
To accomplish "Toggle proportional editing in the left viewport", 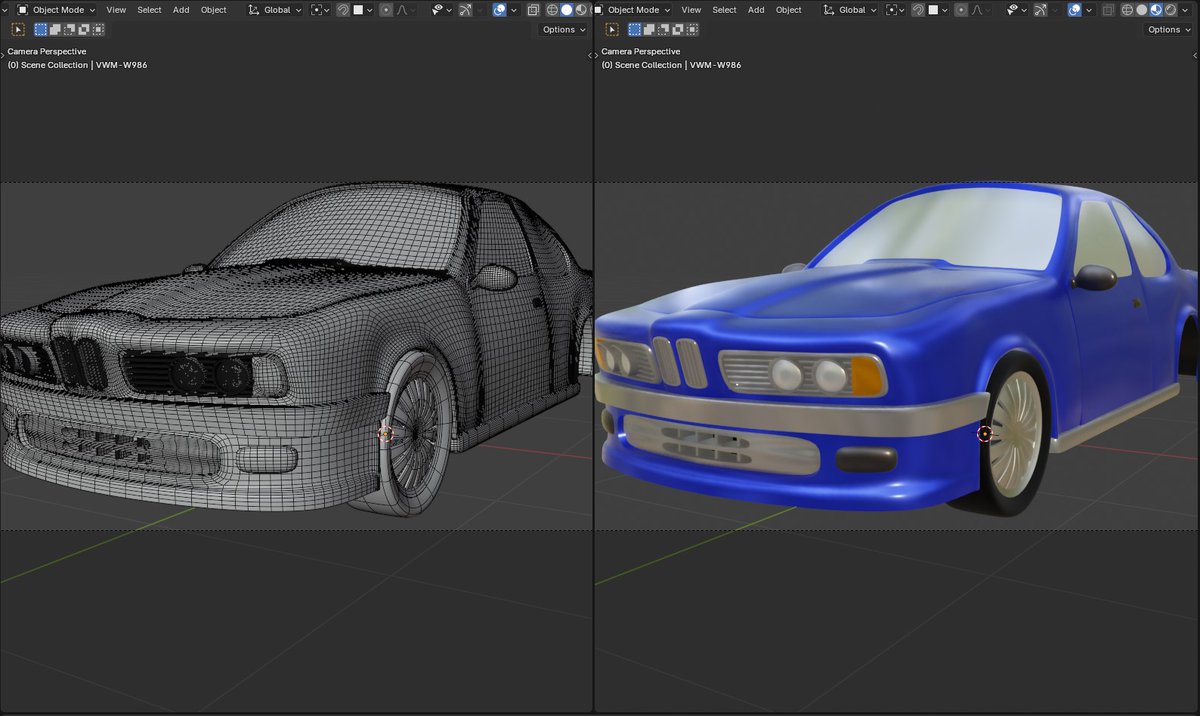I will [x=387, y=9].
